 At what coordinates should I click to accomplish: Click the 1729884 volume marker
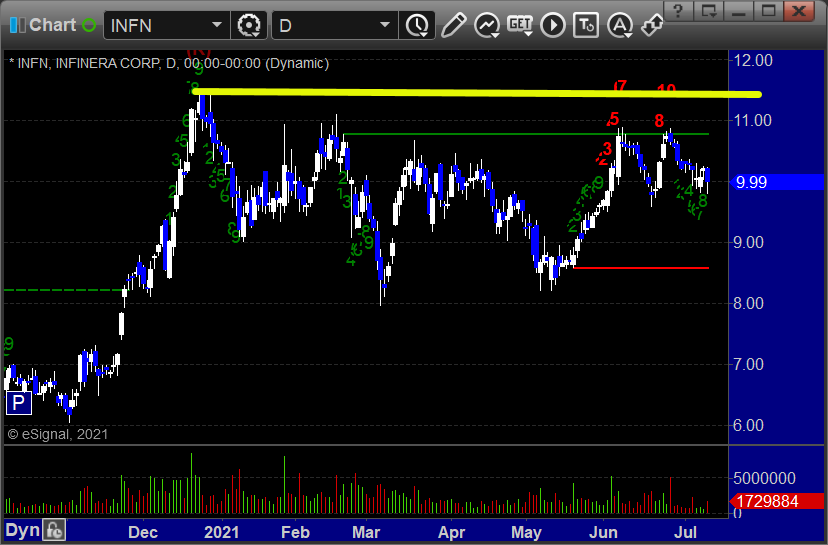click(x=777, y=501)
